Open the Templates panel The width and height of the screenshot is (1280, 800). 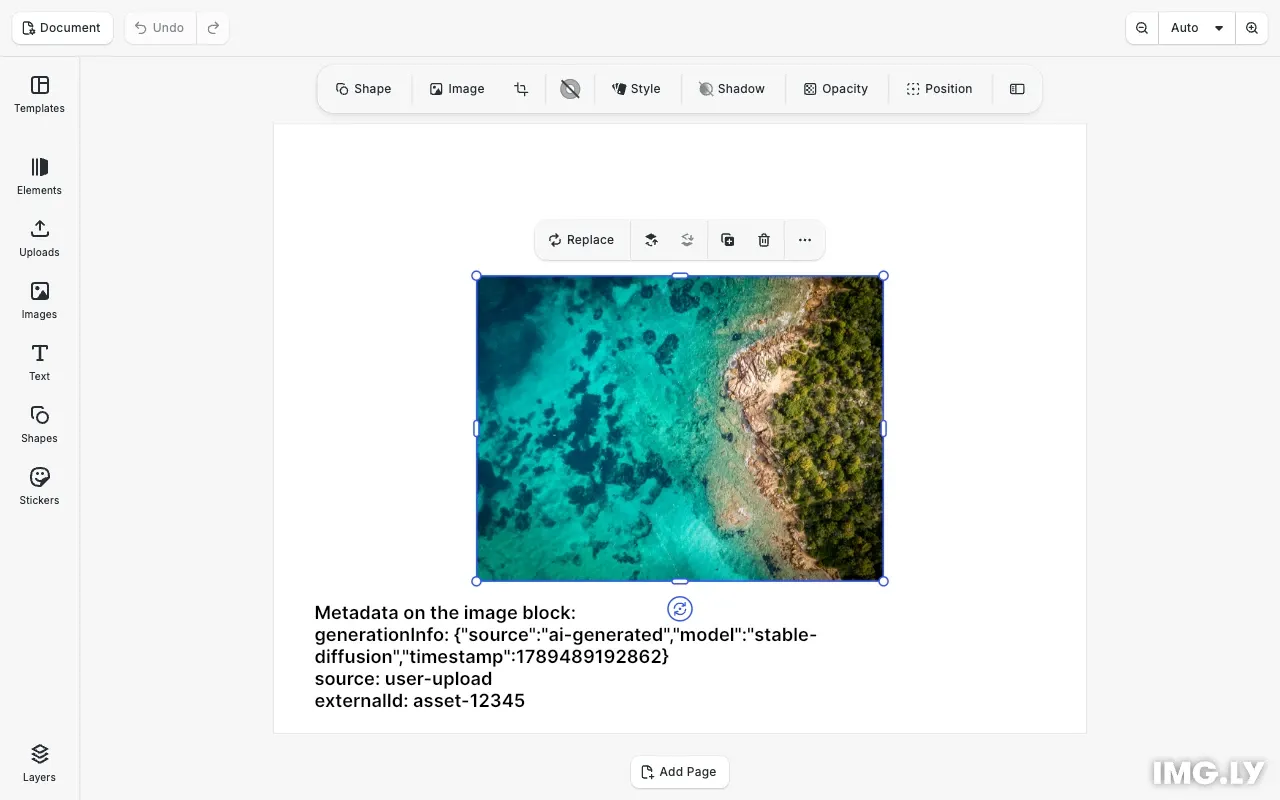[x=39, y=94]
